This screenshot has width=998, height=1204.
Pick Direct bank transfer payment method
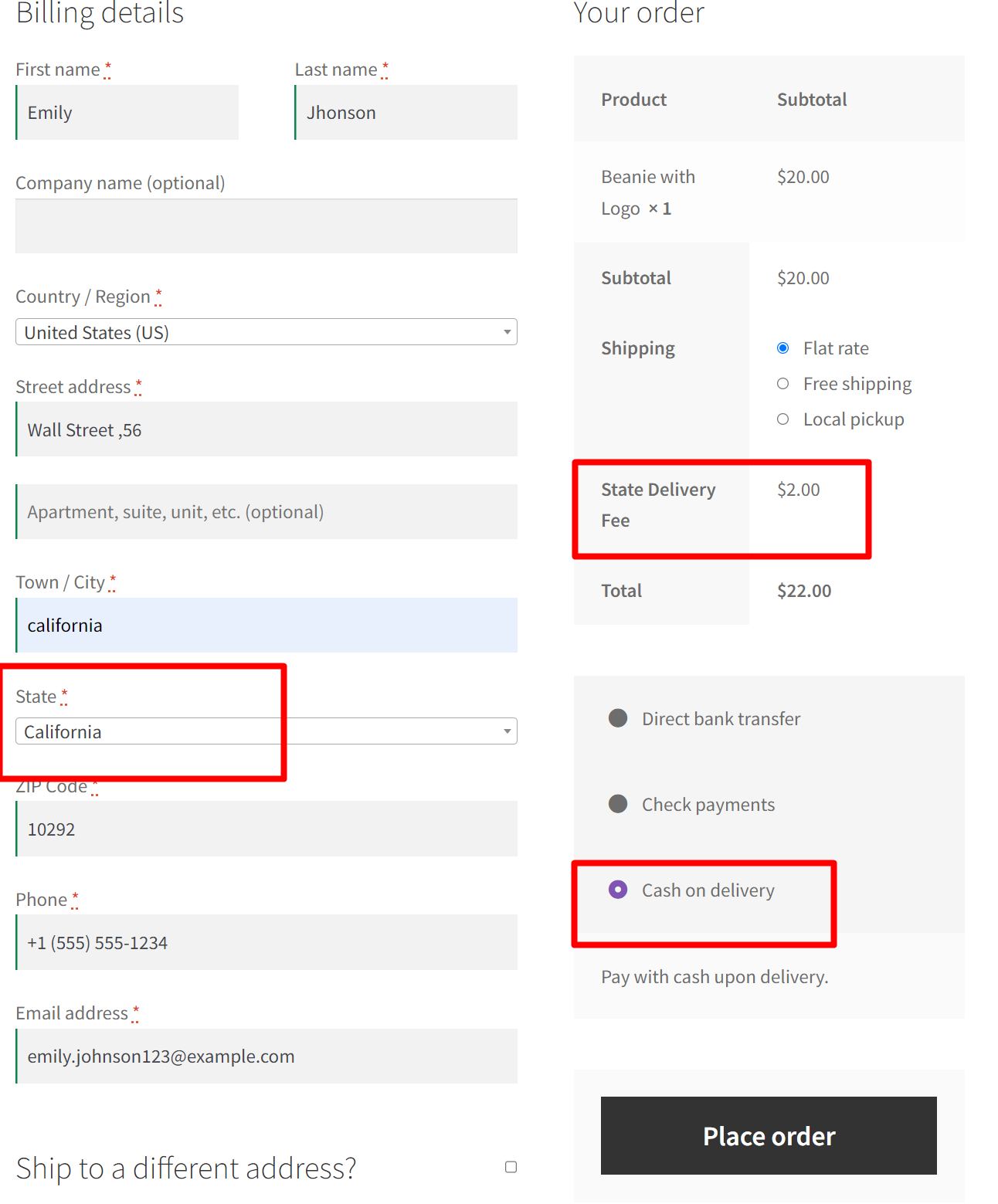[x=618, y=718]
